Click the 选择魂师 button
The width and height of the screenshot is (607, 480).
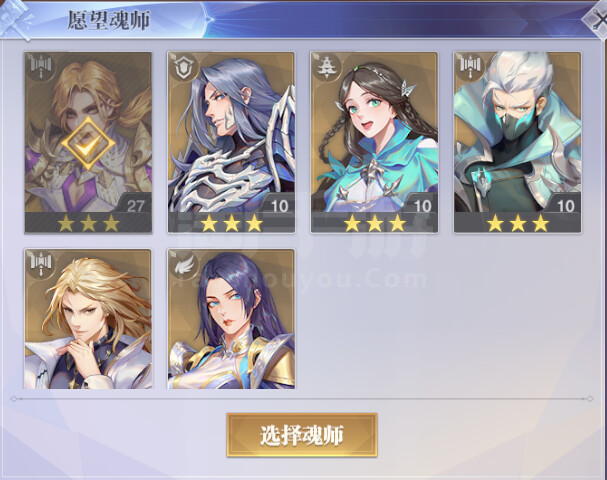click(x=302, y=435)
